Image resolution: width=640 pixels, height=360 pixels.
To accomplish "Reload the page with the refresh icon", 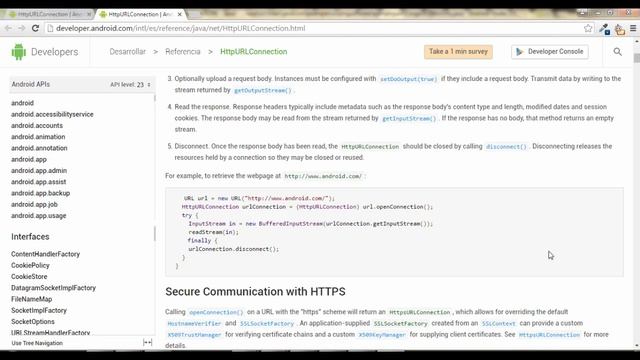I will coord(36,28).
